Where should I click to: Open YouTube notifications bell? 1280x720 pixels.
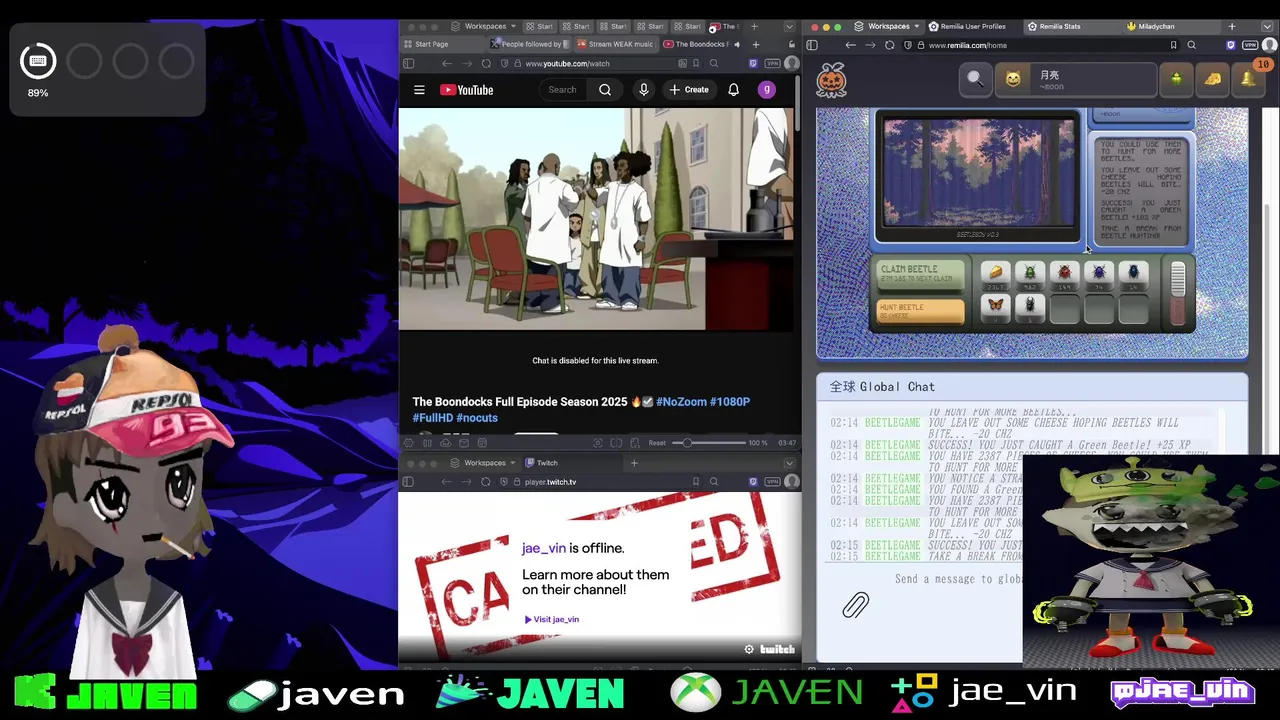(733, 90)
